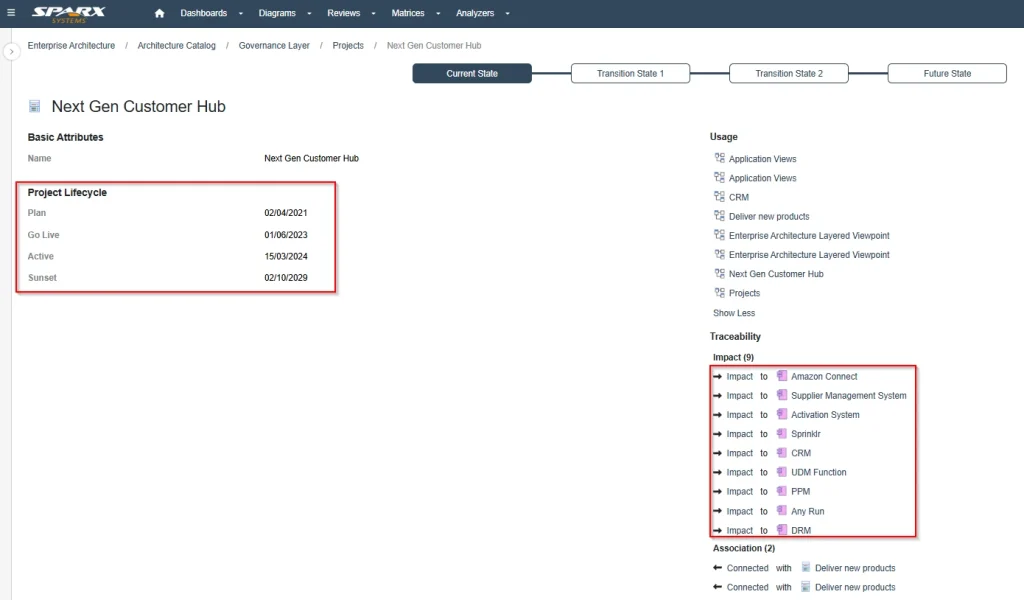Open the hamburger menu icon
1024x600 pixels.
click(x=10, y=12)
